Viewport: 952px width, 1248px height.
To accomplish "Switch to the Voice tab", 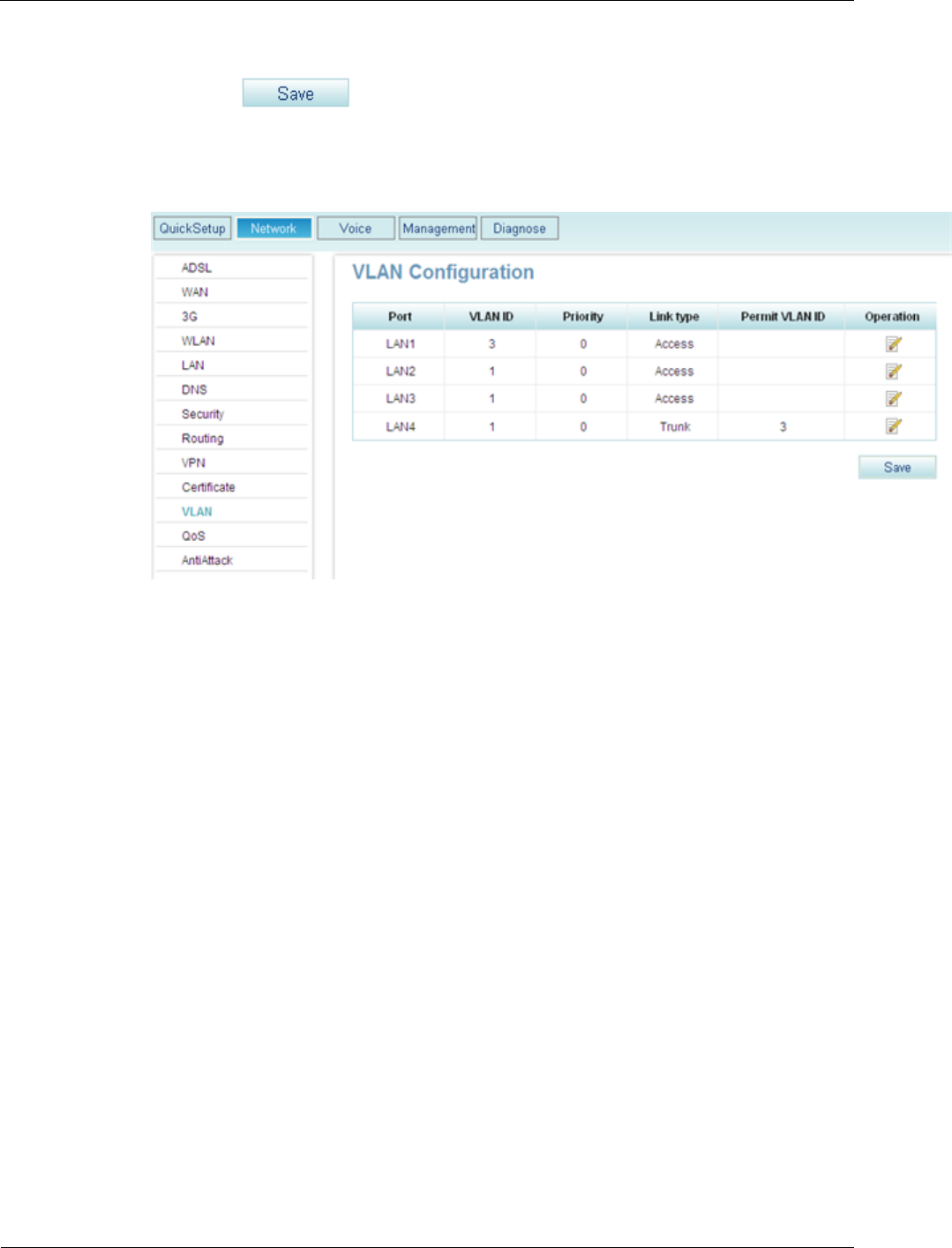I will [x=356, y=229].
